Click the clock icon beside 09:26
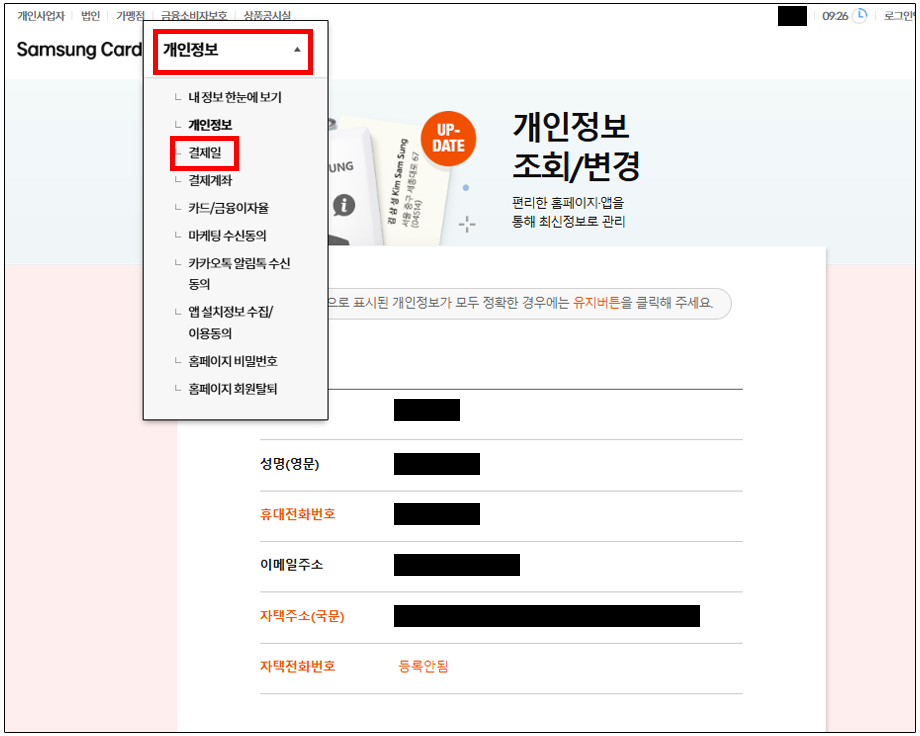This screenshot has height=736, width=920. tap(859, 16)
